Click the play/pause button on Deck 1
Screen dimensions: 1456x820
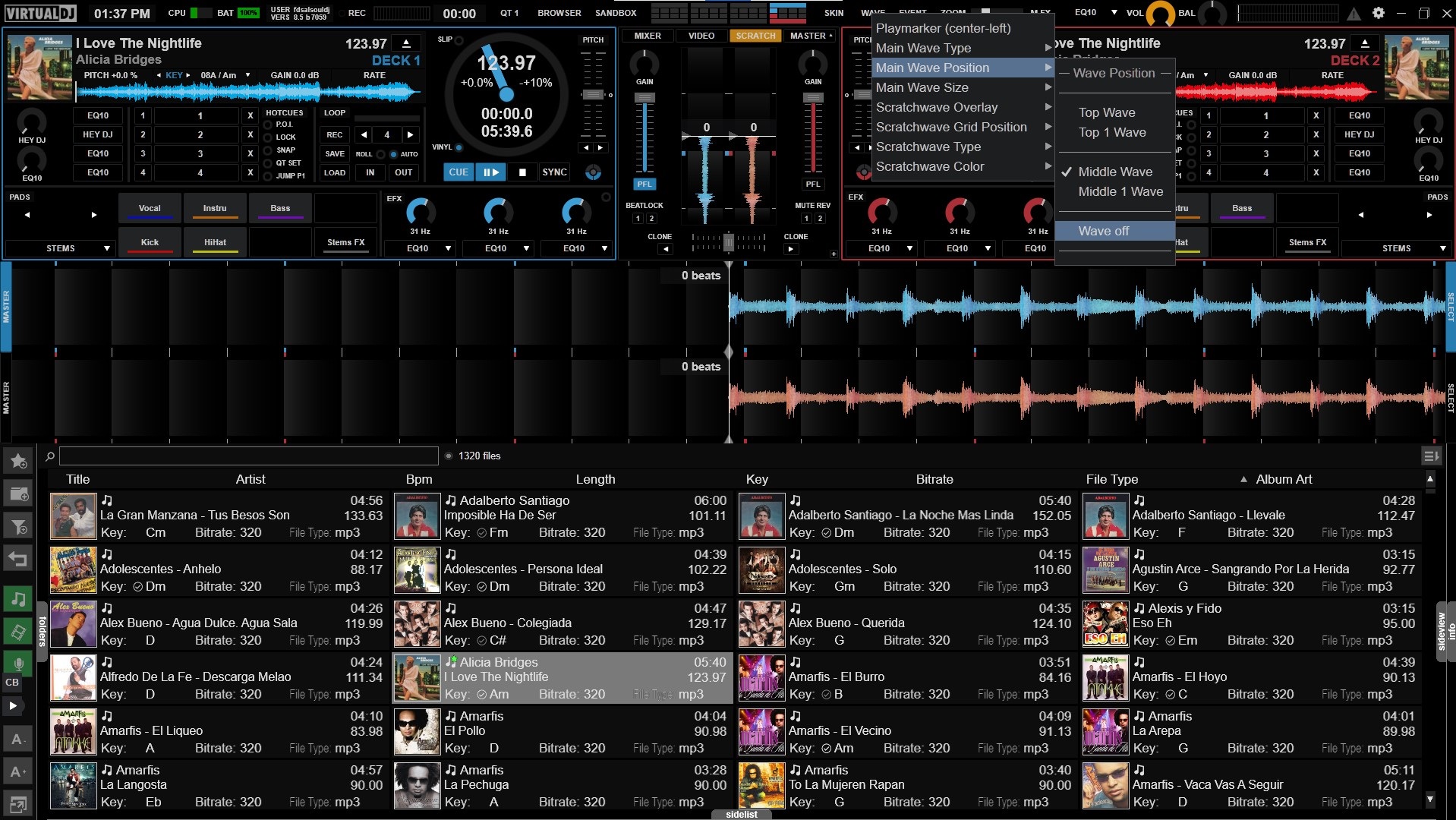(491, 172)
